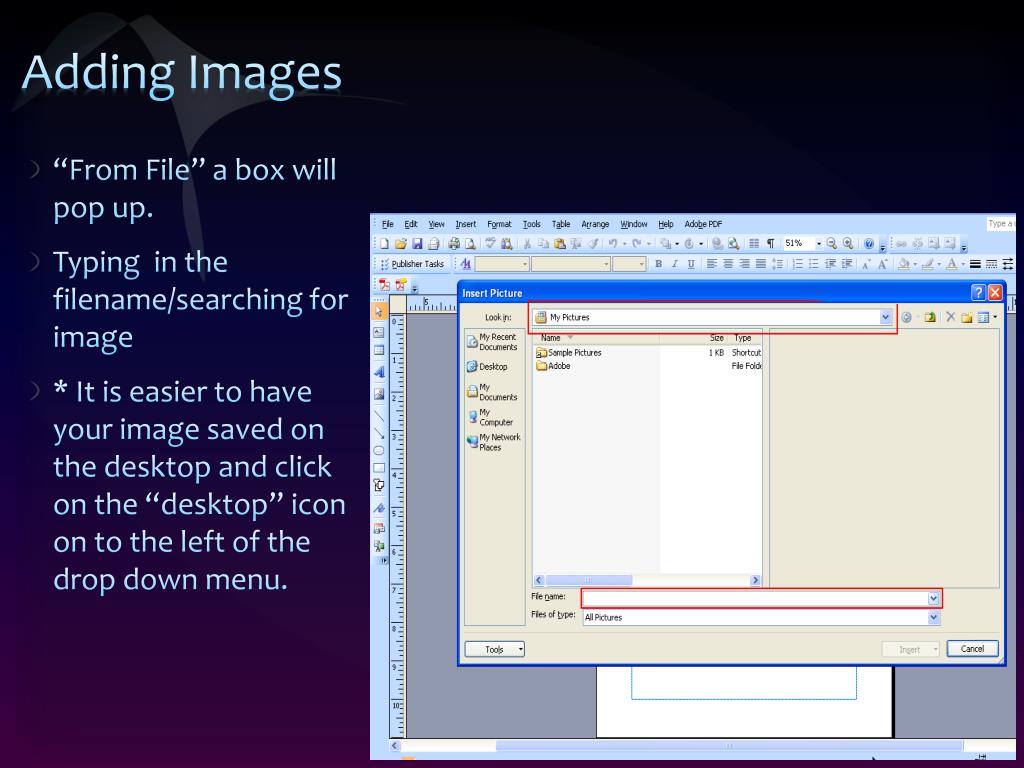Viewport: 1024px width, 768px height.
Task: Open the Adobe PDF menu
Action: point(703,224)
